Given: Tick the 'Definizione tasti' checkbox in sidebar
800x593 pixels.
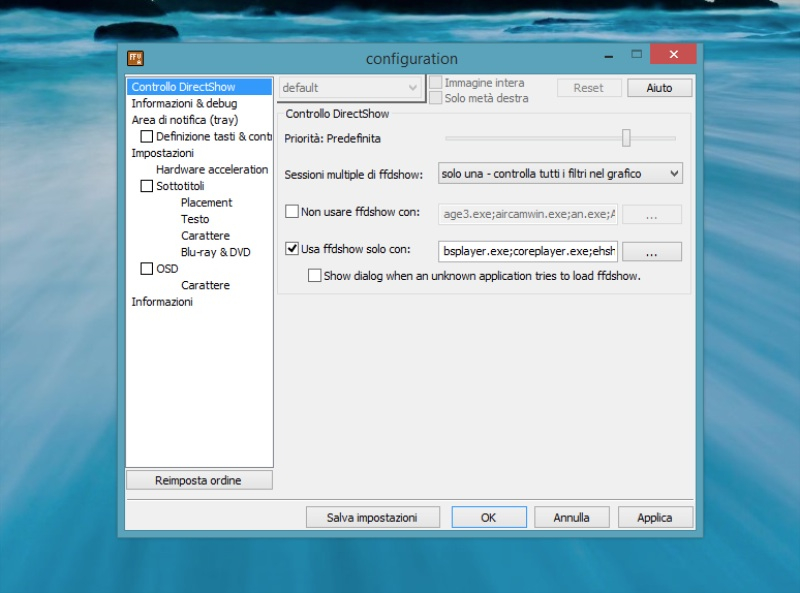Looking at the screenshot, I should click(x=147, y=136).
